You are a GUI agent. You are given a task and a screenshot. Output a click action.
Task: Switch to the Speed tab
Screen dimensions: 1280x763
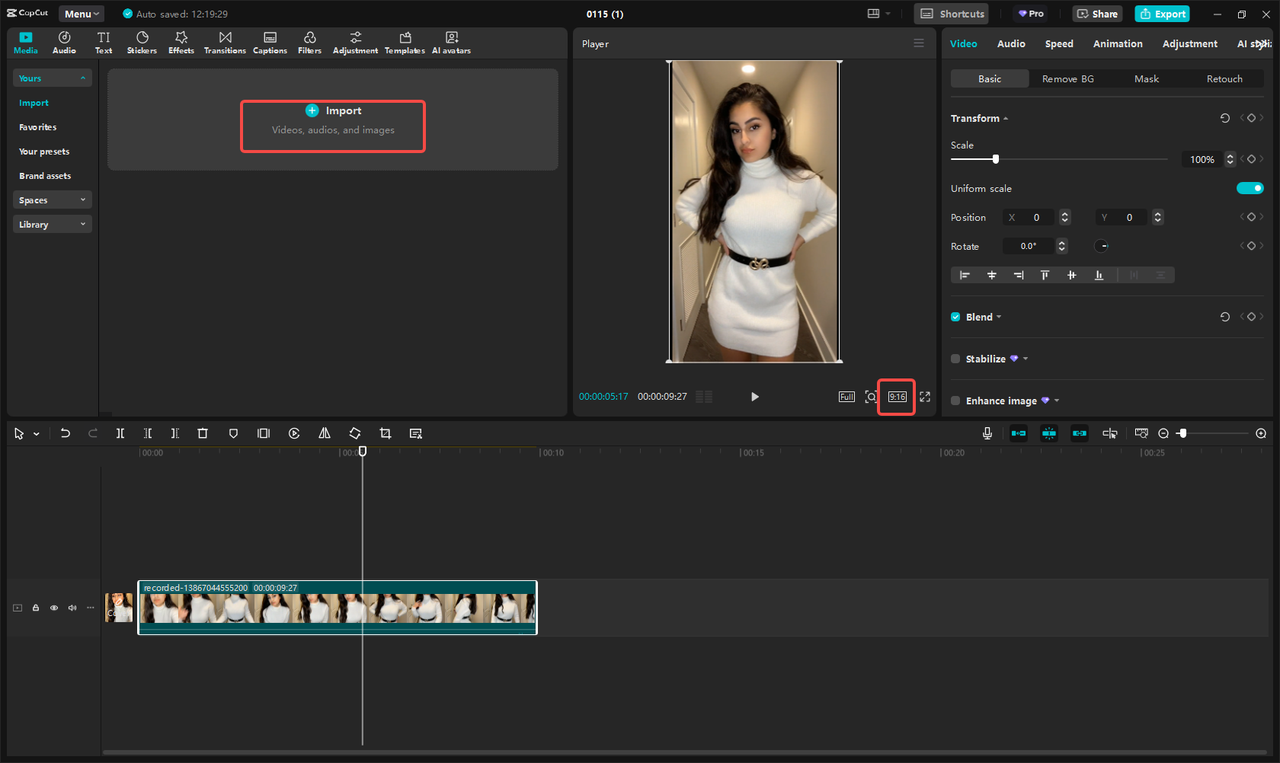click(1059, 43)
